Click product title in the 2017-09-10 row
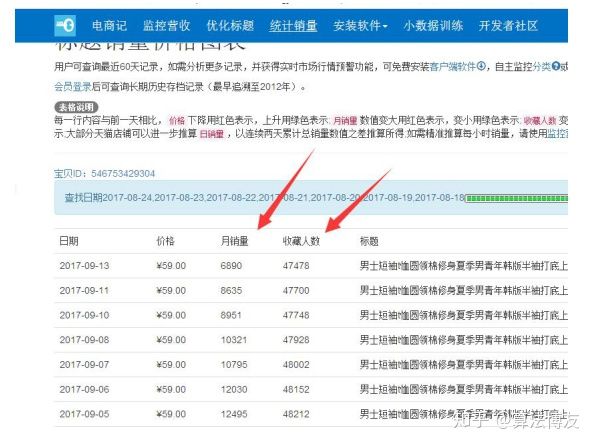The height and width of the screenshot is (446, 595). 464,315
